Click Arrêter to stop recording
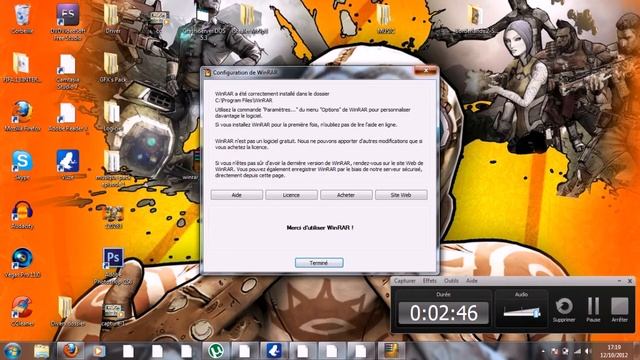Screen dimensions: 640x360 tap(620, 310)
